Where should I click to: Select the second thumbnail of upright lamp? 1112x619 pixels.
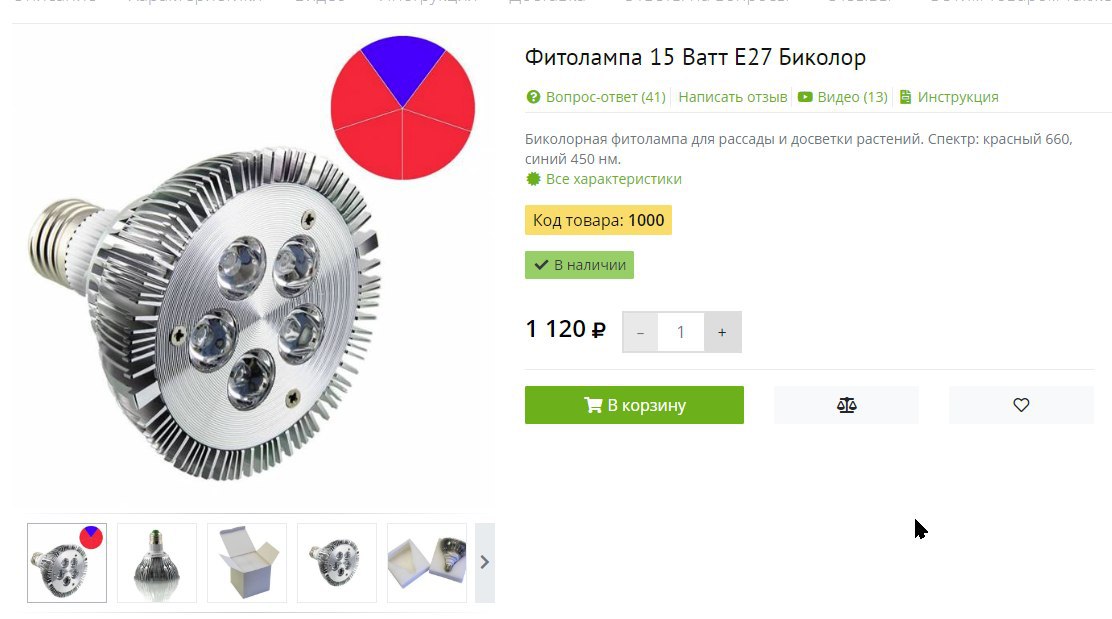pyautogui.click(x=157, y=563)
